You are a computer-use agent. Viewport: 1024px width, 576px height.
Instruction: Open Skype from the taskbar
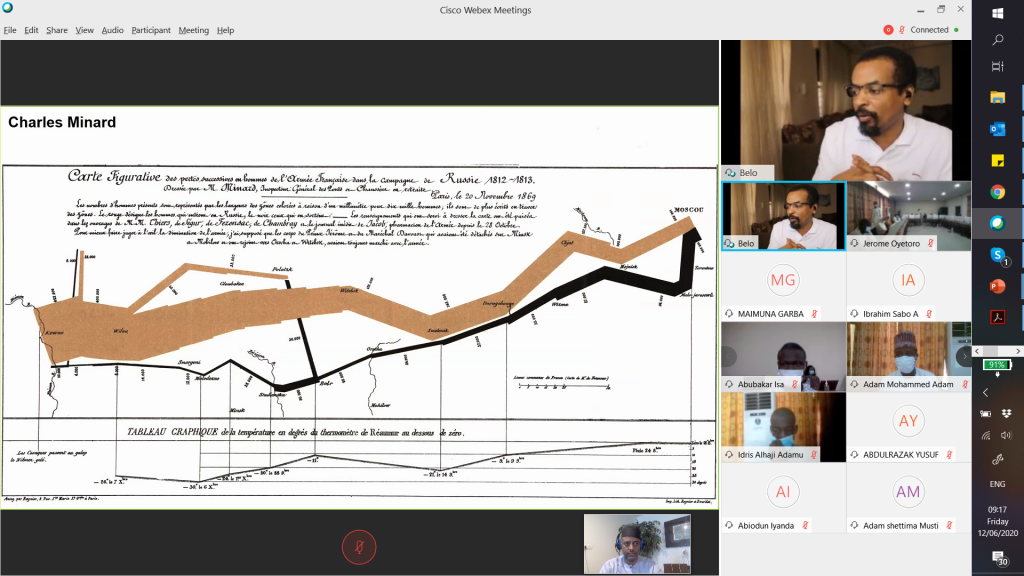pyautogui.click(x=998, y=255)
